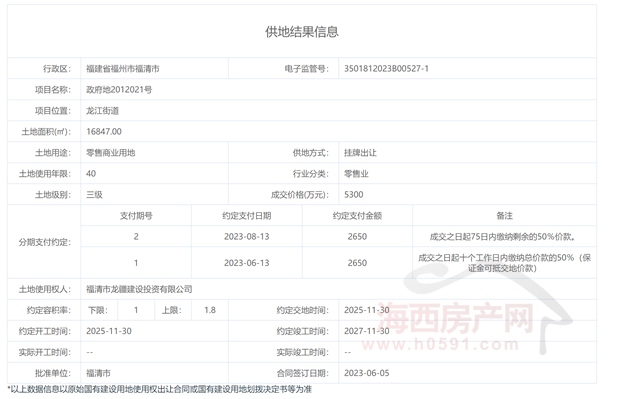The width and height of the screenshot is (640, 399).
Task: Click the 项目名称 label
Action: pyautogui.click(x=53, y=90)
